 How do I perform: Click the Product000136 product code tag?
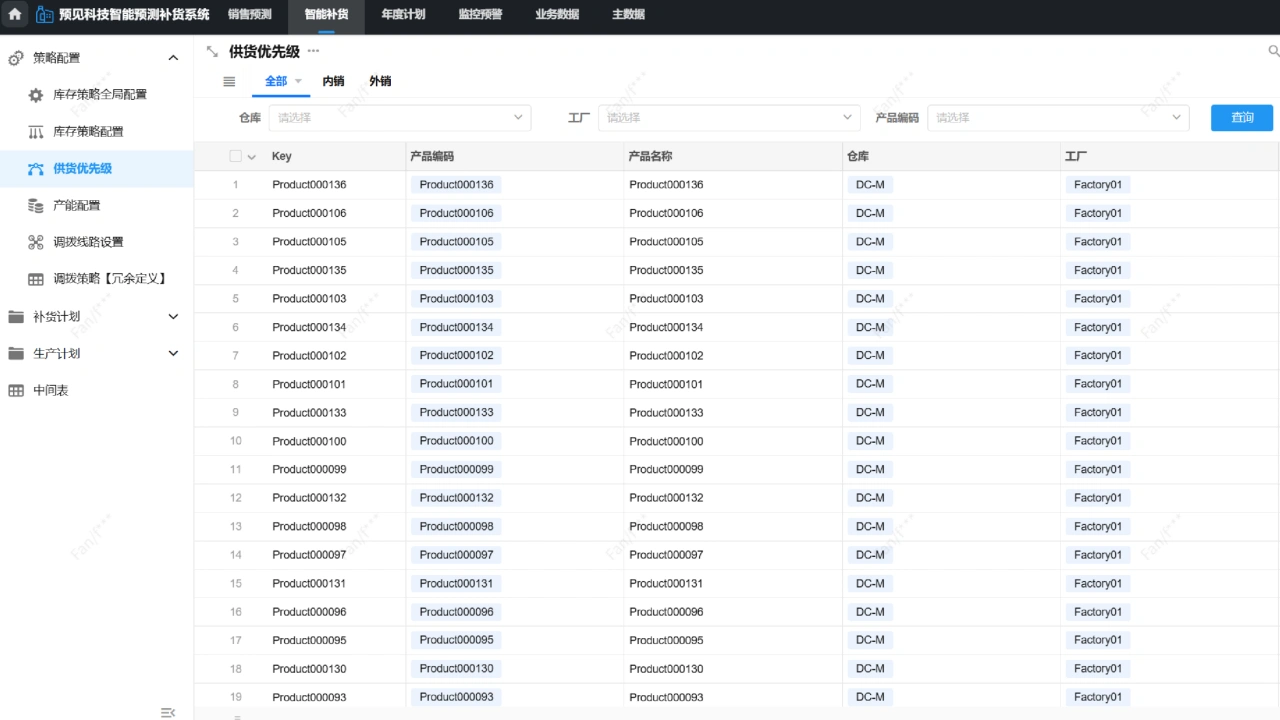pyautogui.click(x=456, y=185)
